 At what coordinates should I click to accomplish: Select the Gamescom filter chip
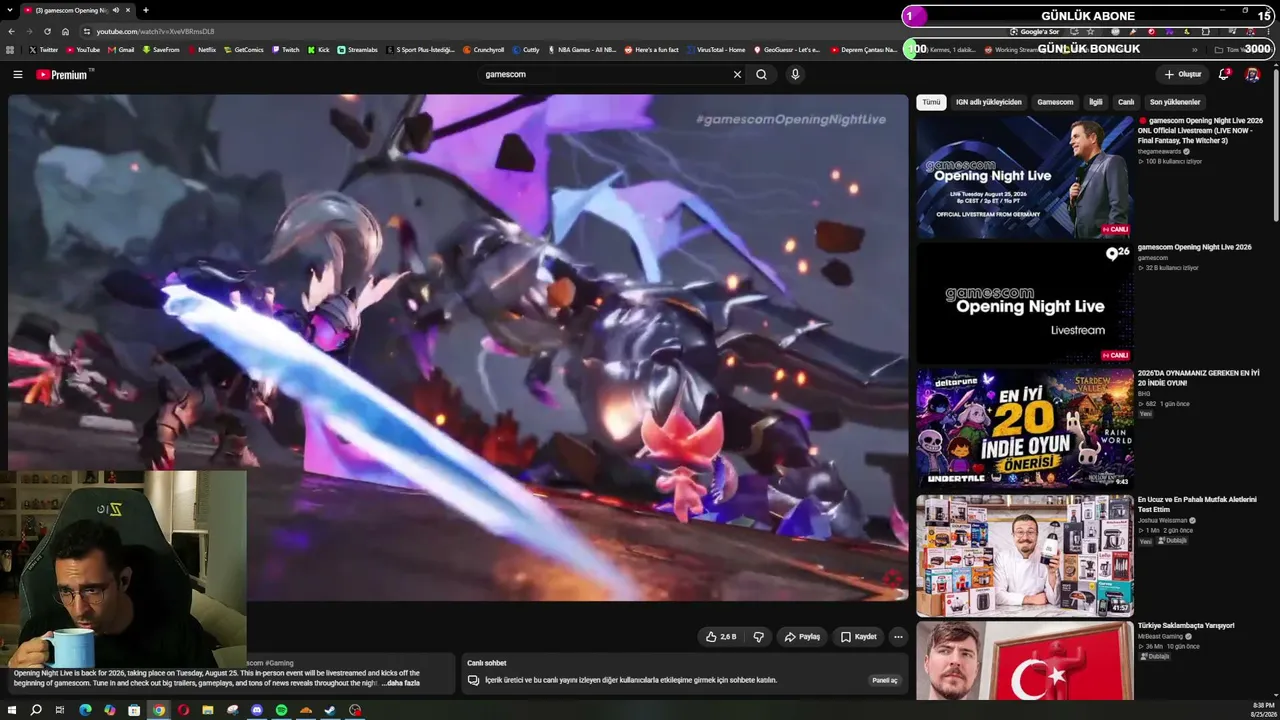tap(1055, 102)
